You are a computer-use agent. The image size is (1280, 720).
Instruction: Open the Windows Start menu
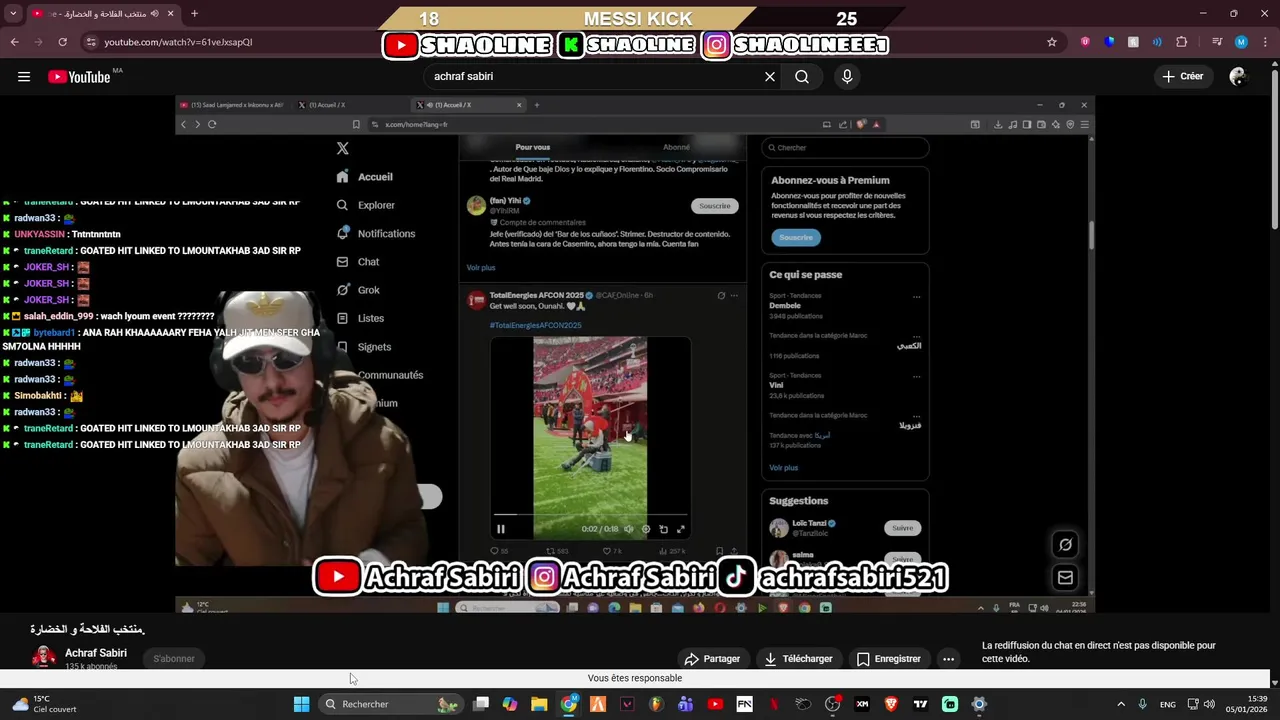pos(301,704)
